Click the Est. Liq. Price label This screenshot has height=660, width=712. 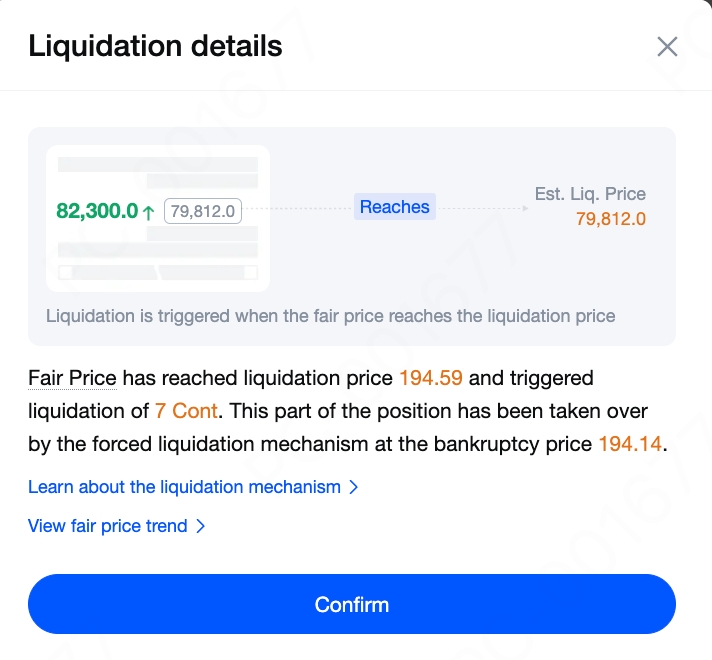pyautogui.click(x=590, y=194)
